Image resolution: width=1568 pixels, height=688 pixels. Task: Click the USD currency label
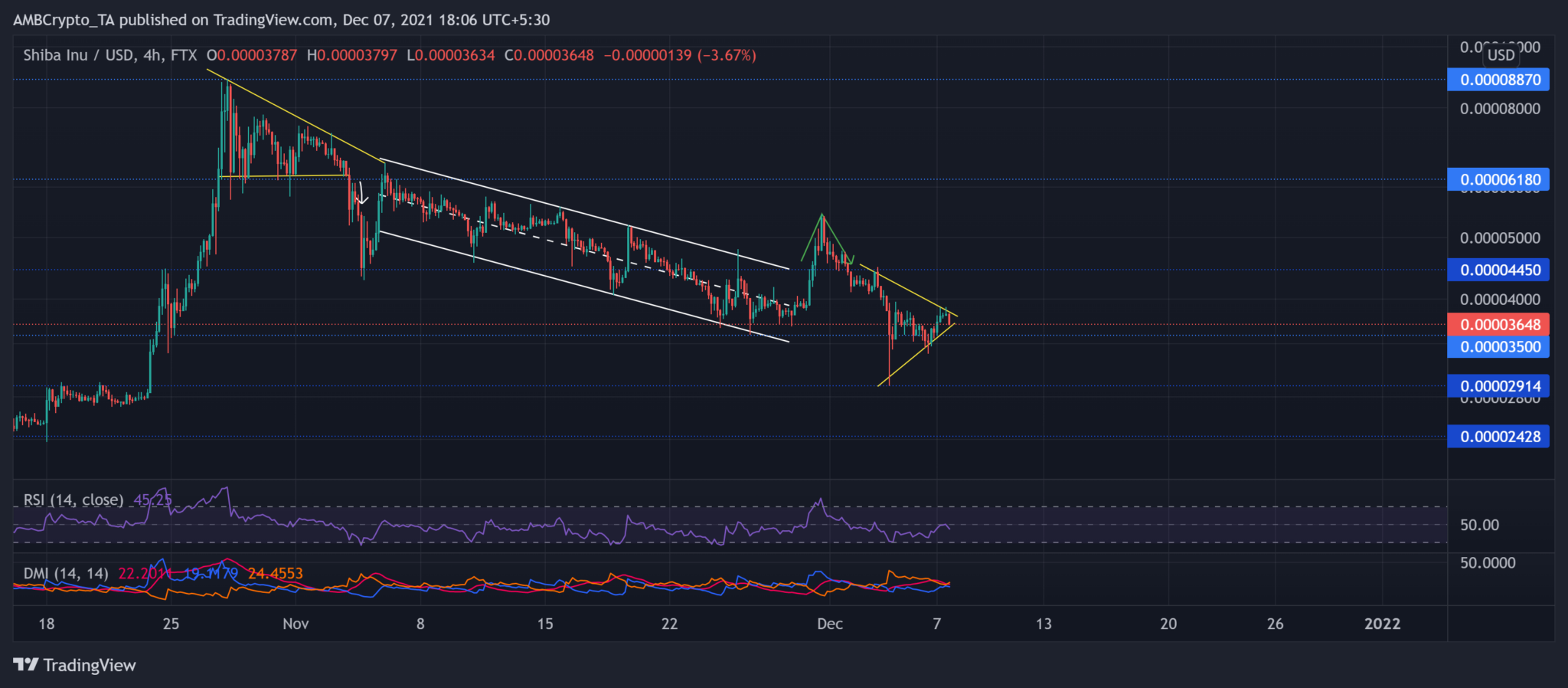pyautogui.click(x=1501, y=55)
